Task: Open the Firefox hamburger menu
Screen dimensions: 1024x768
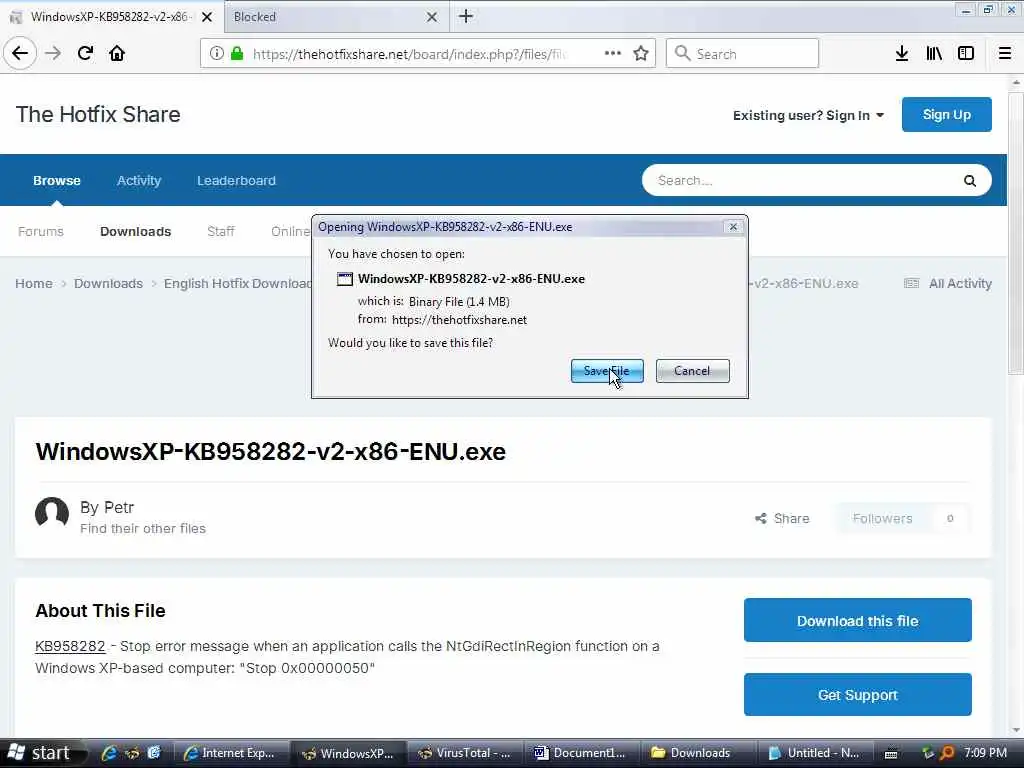Action: click(1004, 54)
